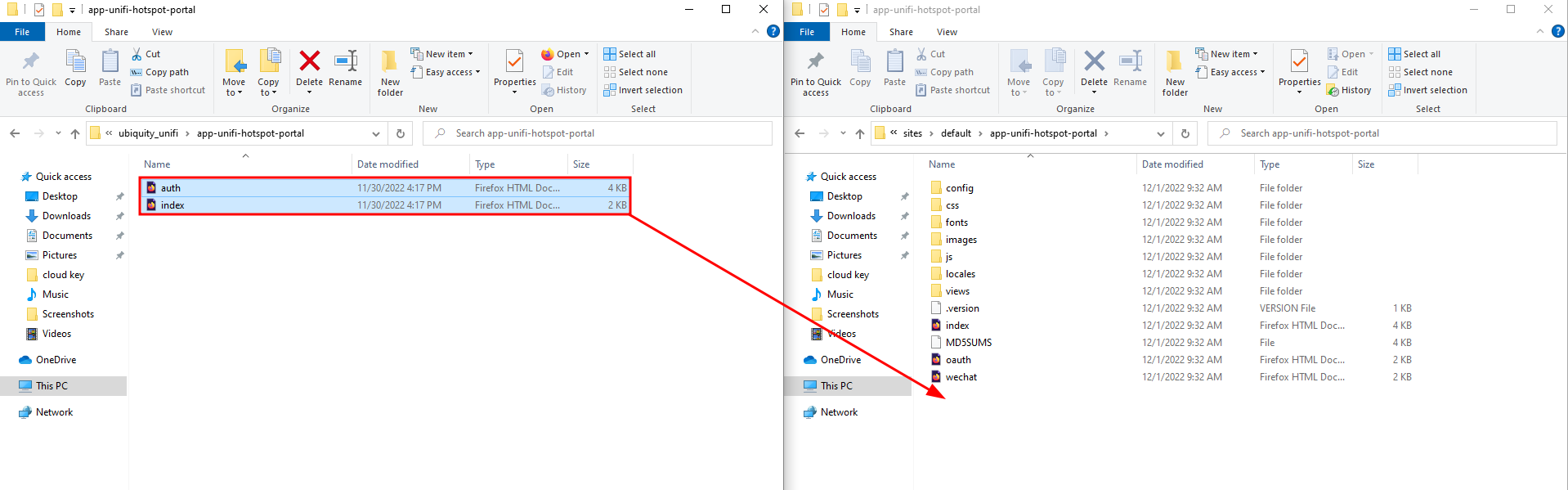Go up one folder in right window
The image size is (1568, 490).
click(859, 133)
